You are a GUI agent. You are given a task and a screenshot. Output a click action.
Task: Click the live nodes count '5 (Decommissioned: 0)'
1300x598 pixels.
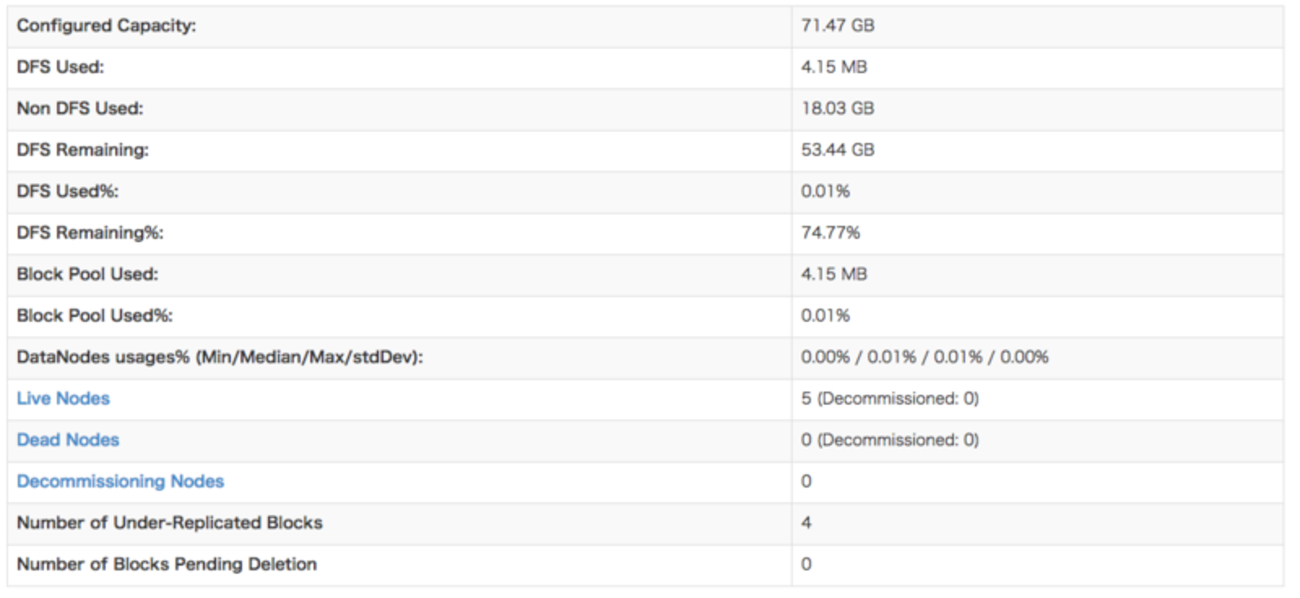[x=889, y=399]
